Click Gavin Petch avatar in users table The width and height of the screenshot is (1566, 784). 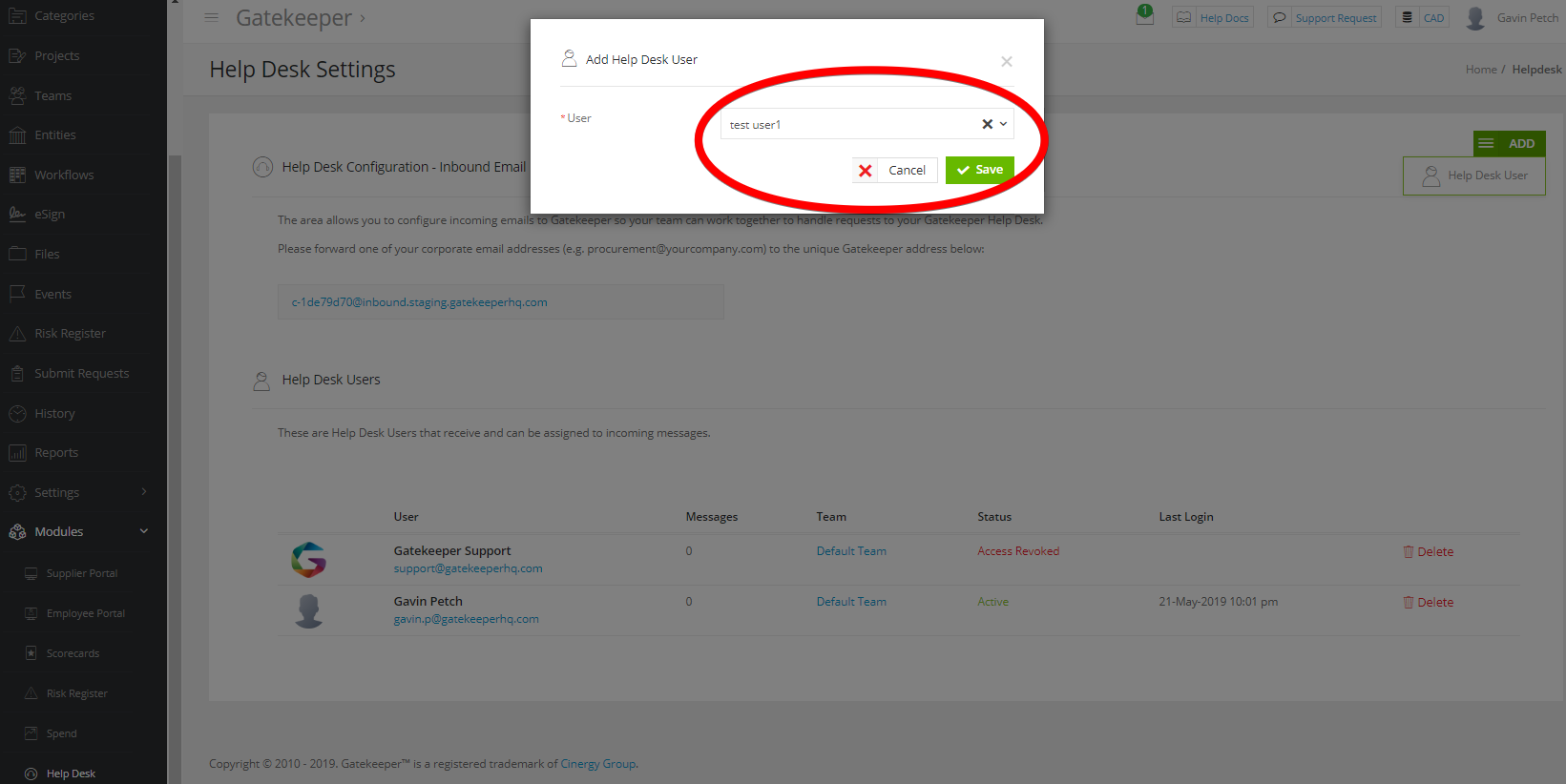tap(308, 610)
